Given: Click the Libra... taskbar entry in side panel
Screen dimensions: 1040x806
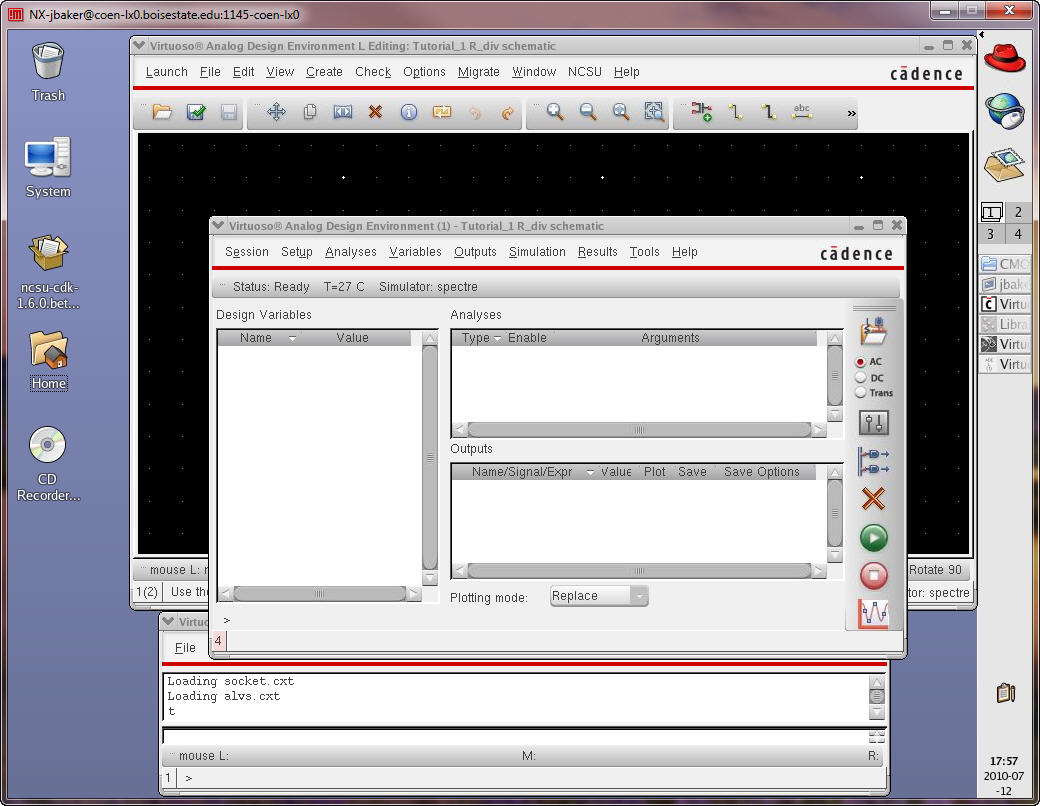Looking at the screenshot, I should 1004,324.
